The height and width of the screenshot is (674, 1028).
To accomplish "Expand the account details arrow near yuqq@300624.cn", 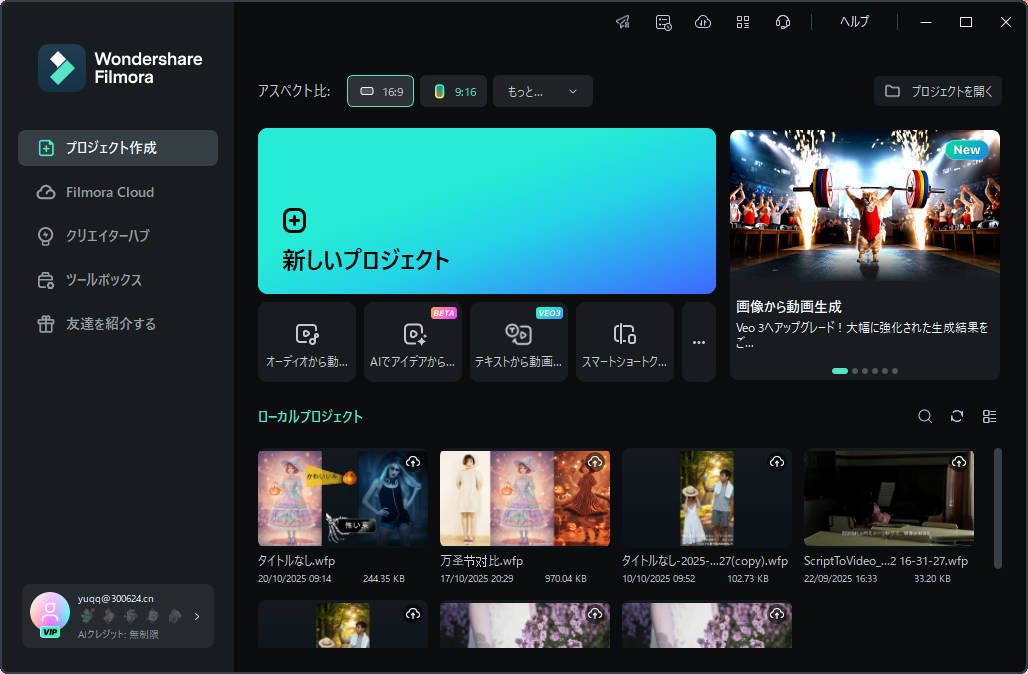I will (196, 616).
